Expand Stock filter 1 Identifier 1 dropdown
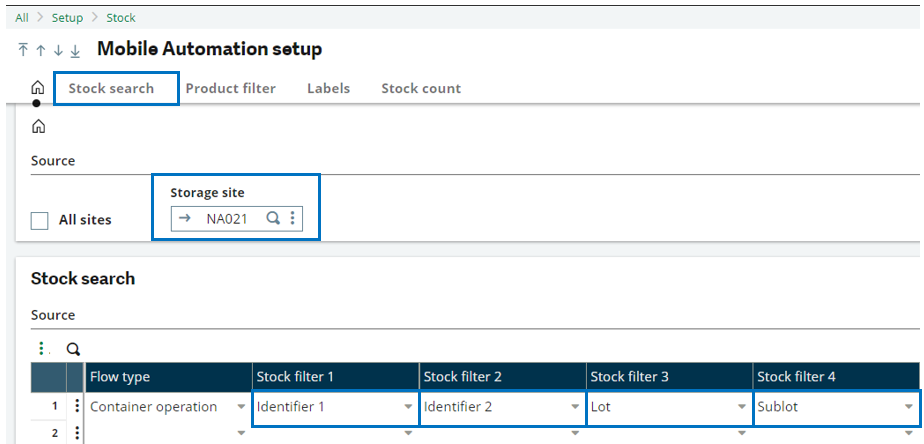Image resolution: width=924 pixels, height=444 pixels. 408,407
